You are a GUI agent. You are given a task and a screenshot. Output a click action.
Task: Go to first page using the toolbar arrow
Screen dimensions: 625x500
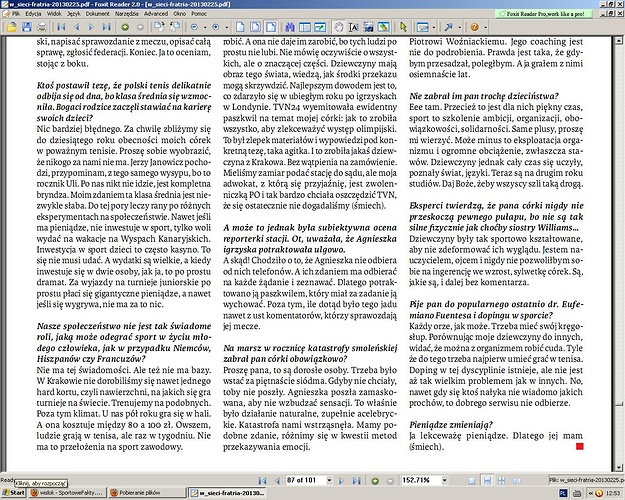point(61,27)
